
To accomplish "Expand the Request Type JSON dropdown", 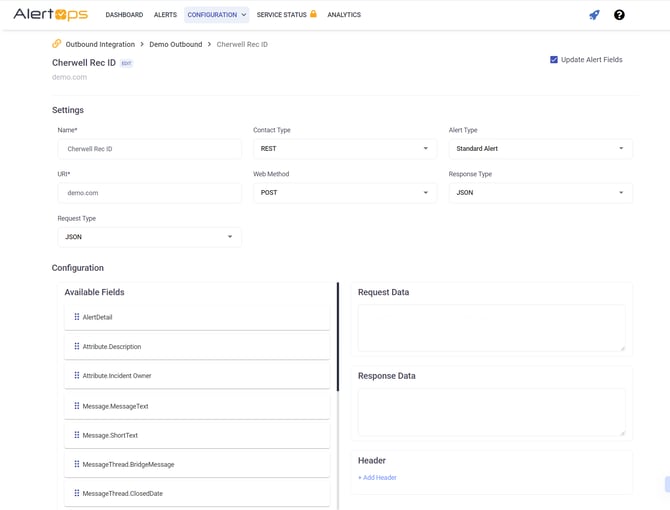I will [150, 237].
